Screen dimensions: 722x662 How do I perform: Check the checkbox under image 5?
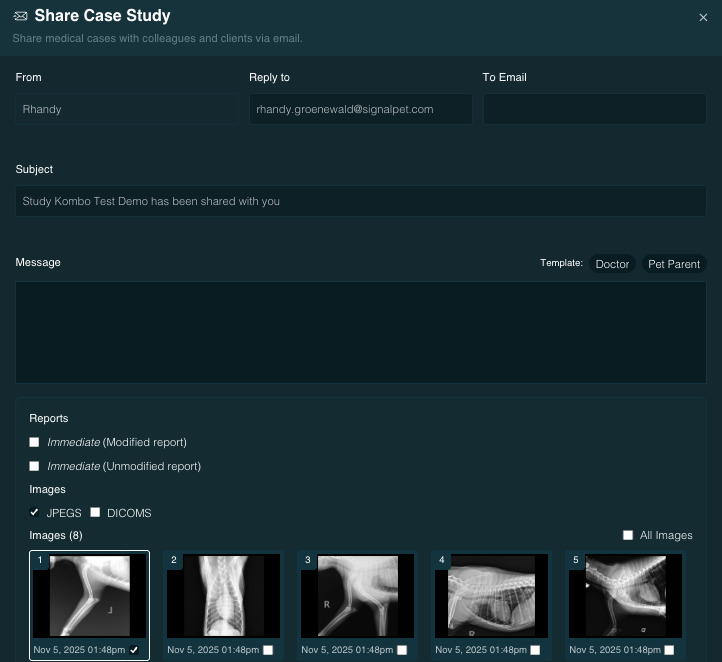pos(670,650)
